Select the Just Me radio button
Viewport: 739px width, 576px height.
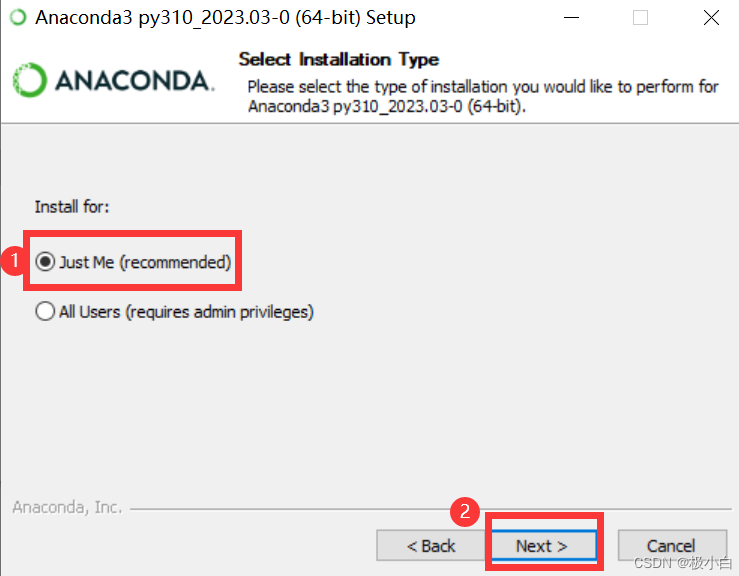tap(45, 262)
